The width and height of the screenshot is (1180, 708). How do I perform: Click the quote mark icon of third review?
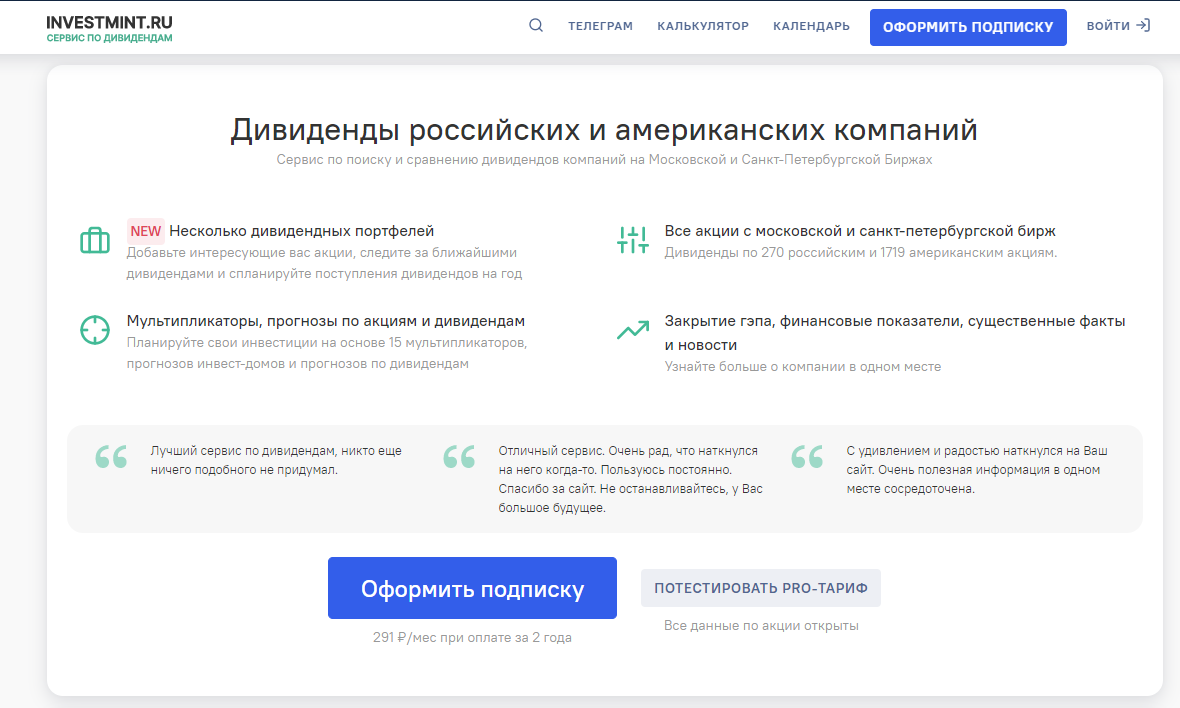(x=807, y=457)
